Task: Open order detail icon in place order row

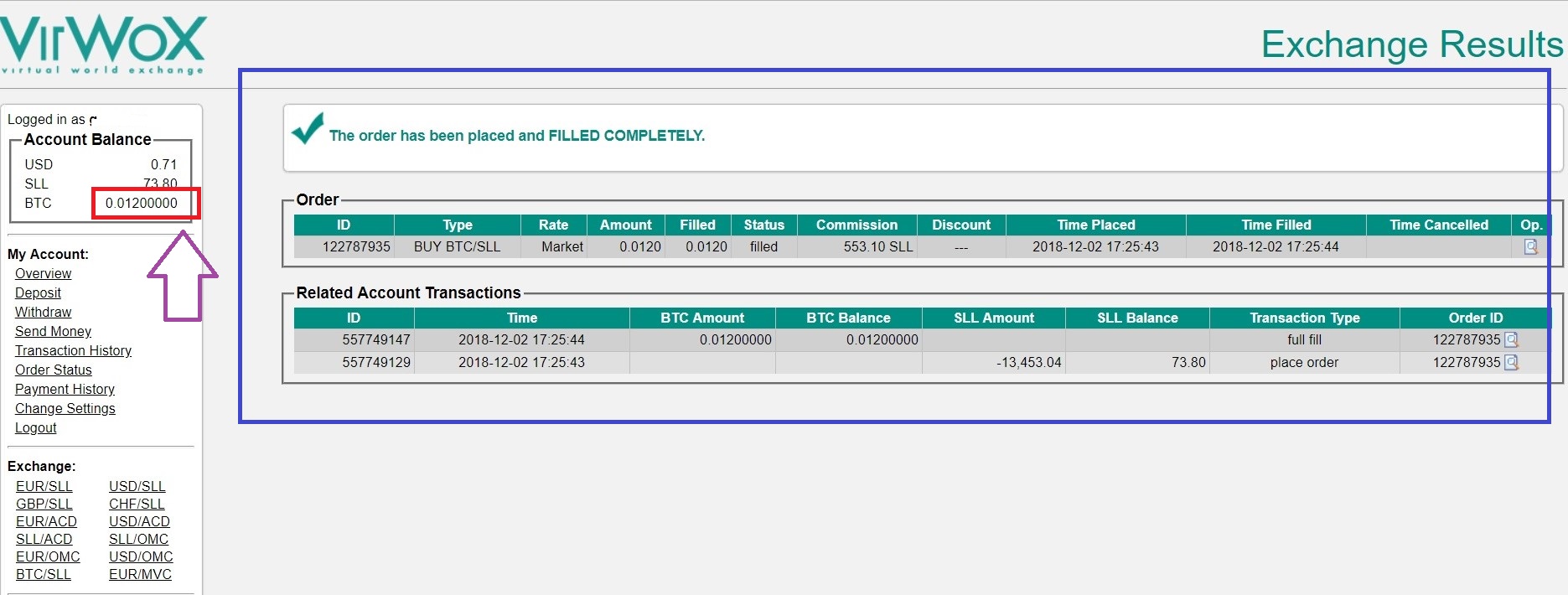Action: 1511,363
